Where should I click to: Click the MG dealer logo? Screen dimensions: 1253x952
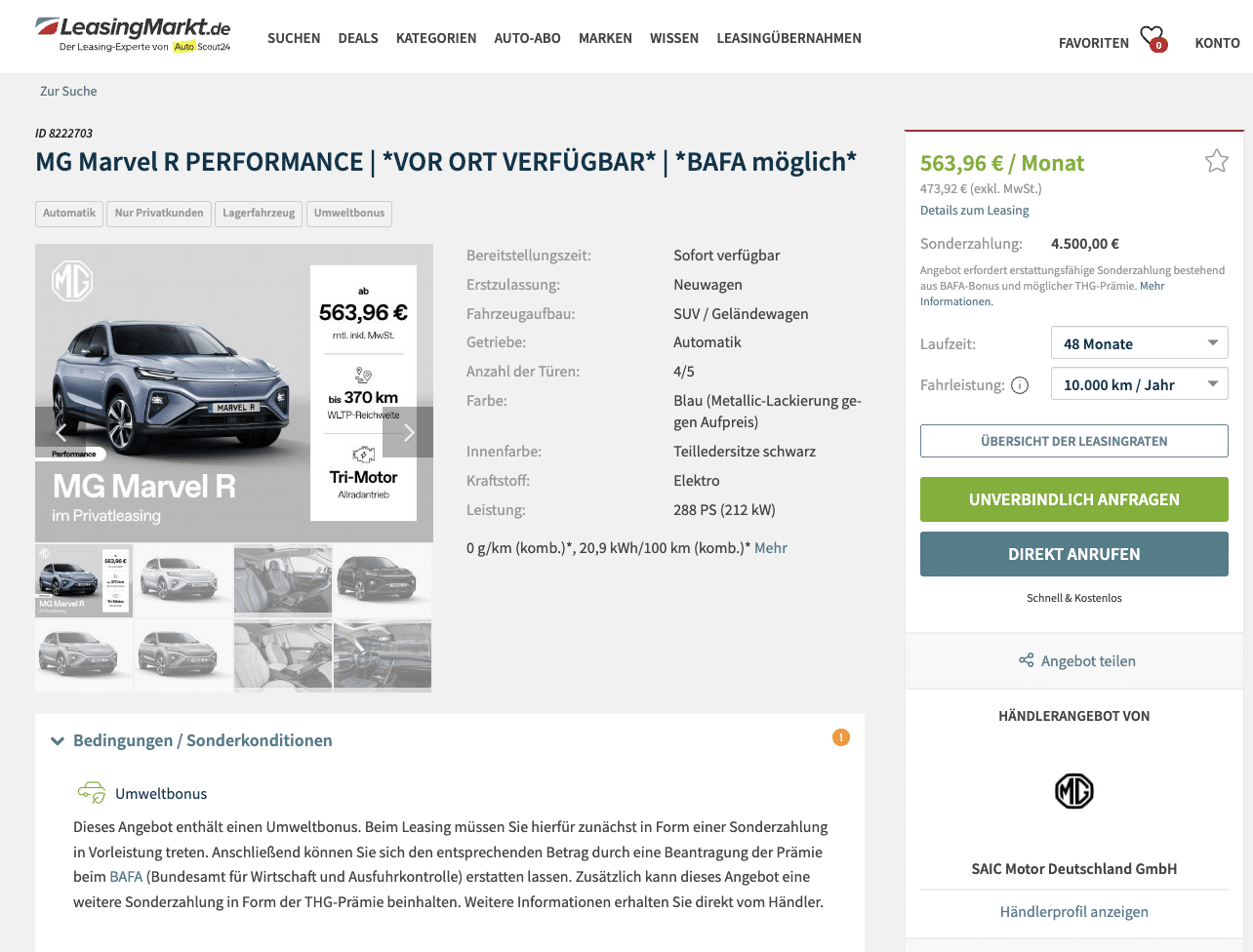click(1074, 791)
